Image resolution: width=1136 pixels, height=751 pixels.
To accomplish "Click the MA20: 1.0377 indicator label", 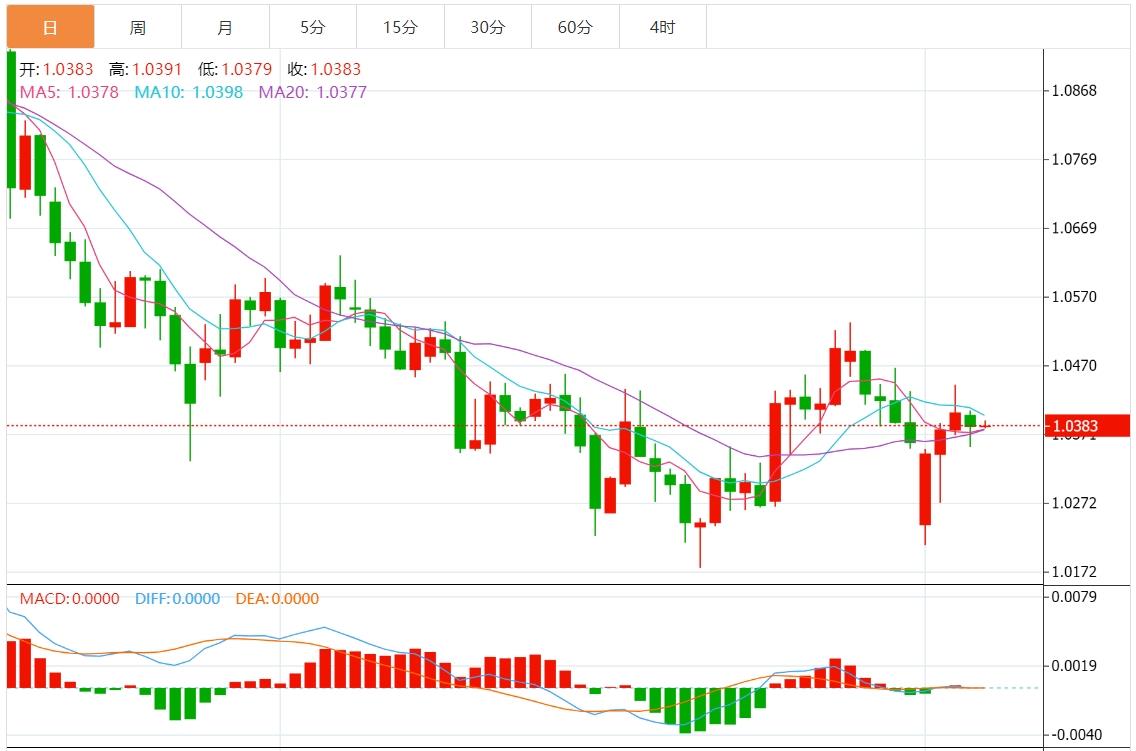I will pyautogui.click(x=313, y=92).
